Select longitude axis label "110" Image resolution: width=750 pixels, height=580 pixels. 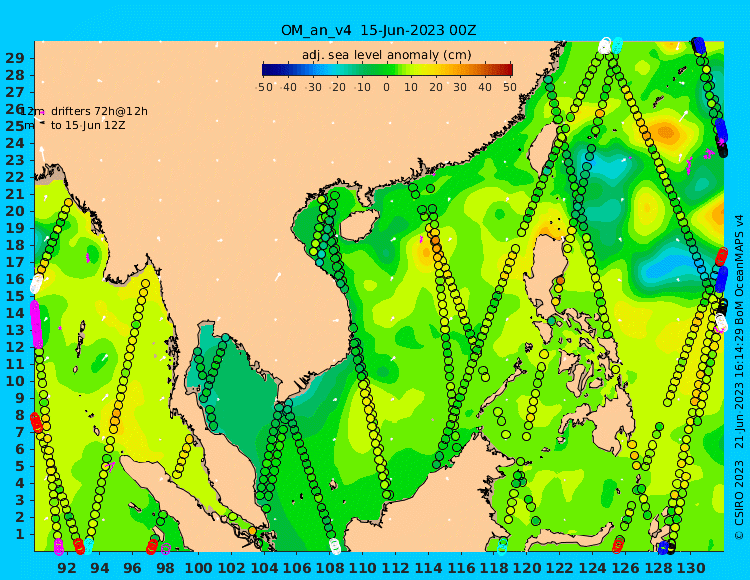(363, 568)
